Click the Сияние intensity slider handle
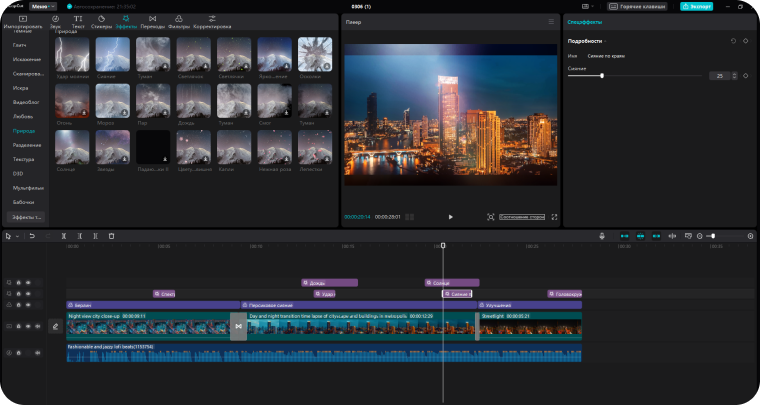Viewport: 760px width, 405px height. click(x=601, y=76)
